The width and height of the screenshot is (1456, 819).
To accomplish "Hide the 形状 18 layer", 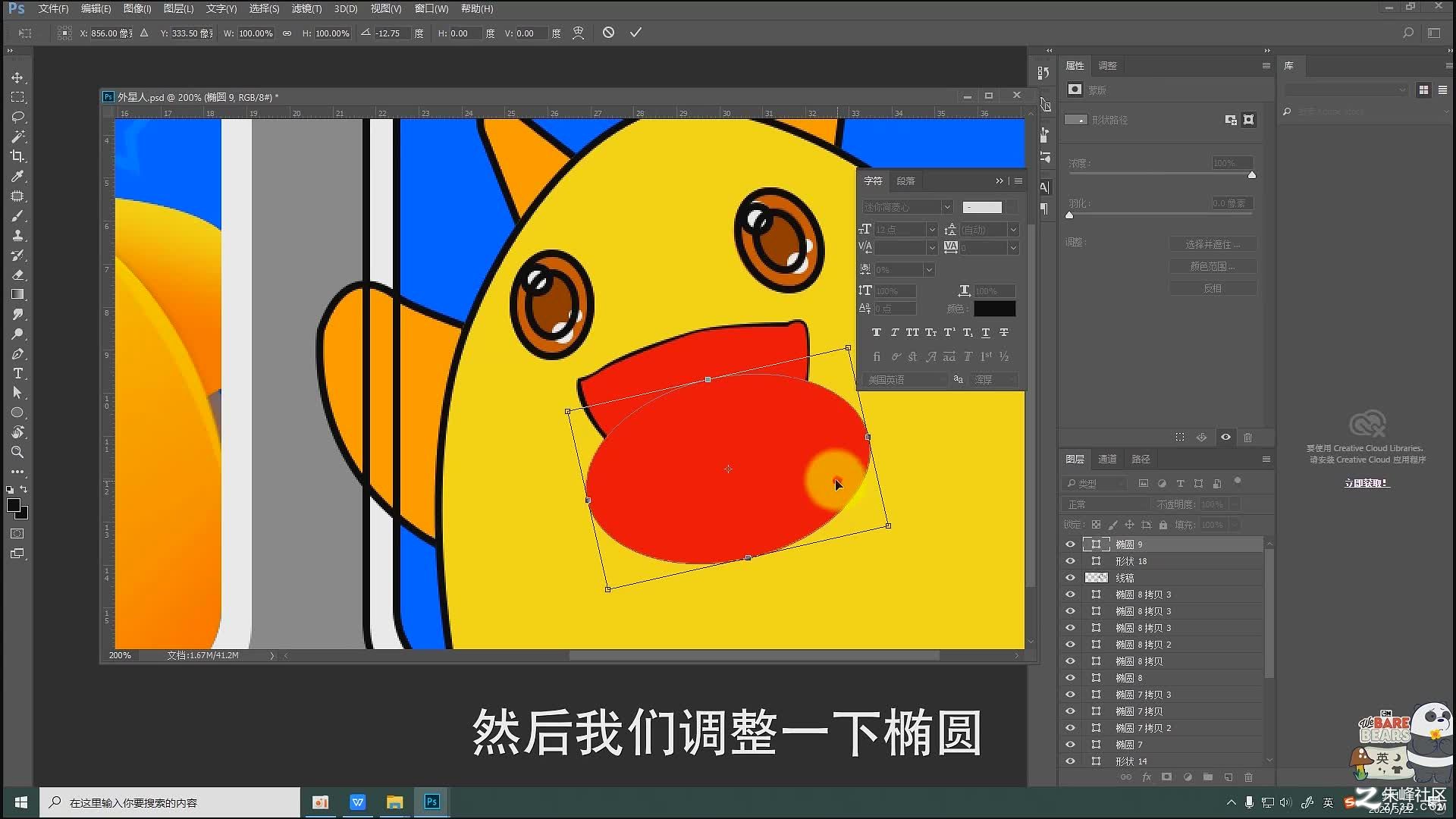I will (1070, 561).
